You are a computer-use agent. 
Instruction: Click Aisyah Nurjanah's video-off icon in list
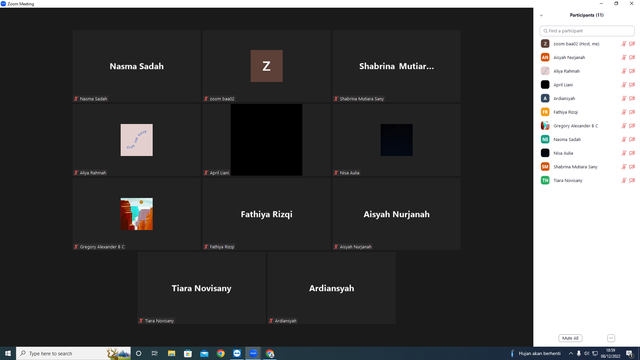[x=632, y=58]
